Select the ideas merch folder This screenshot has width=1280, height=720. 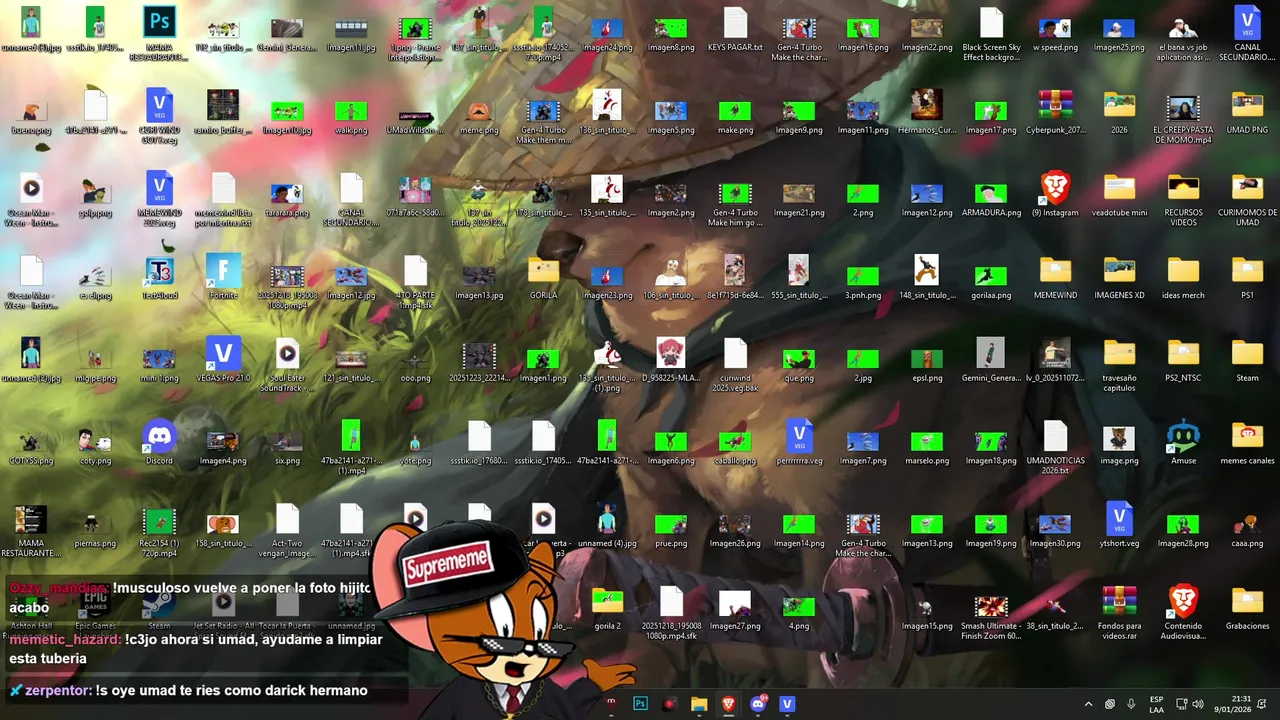click(1183, 277)
